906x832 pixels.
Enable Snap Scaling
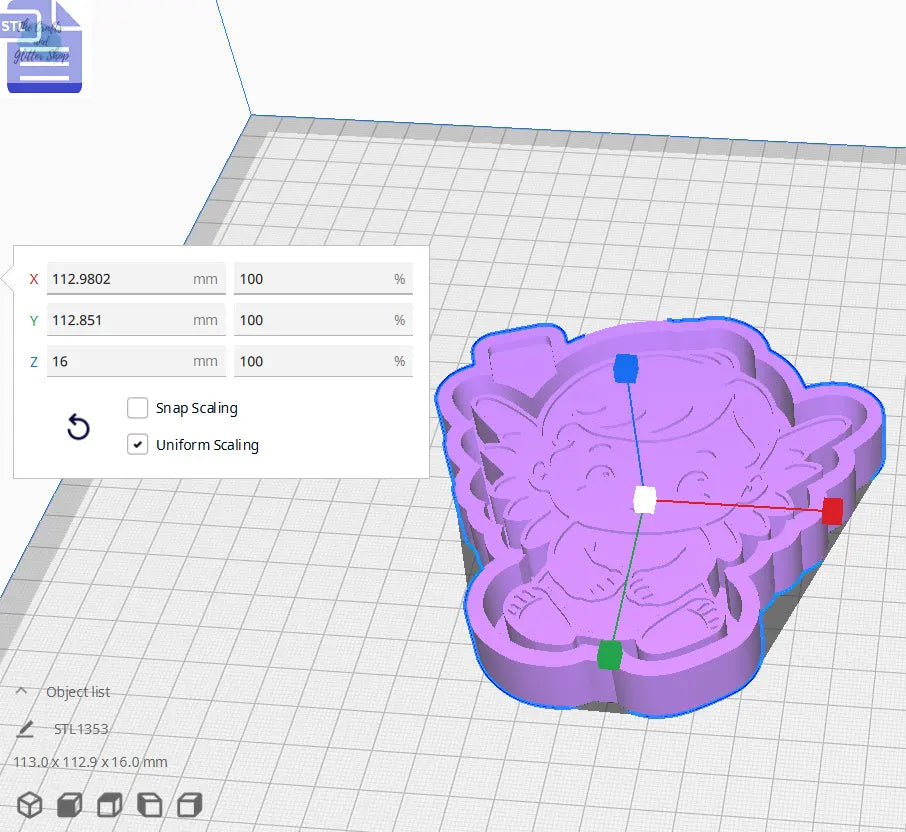(x=138, y=408)
